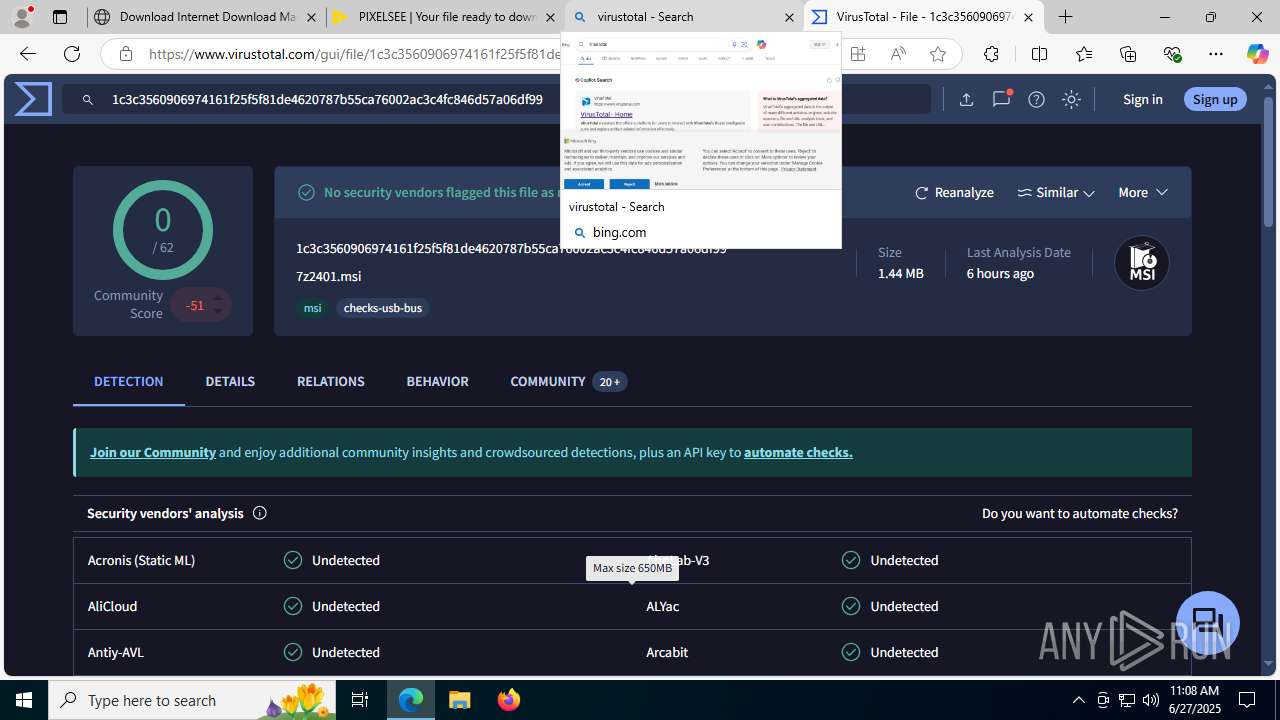
Task: Click the search magnifier icon in VirusTotal bar
Action: pyautogui.click(x=88, y=99)
